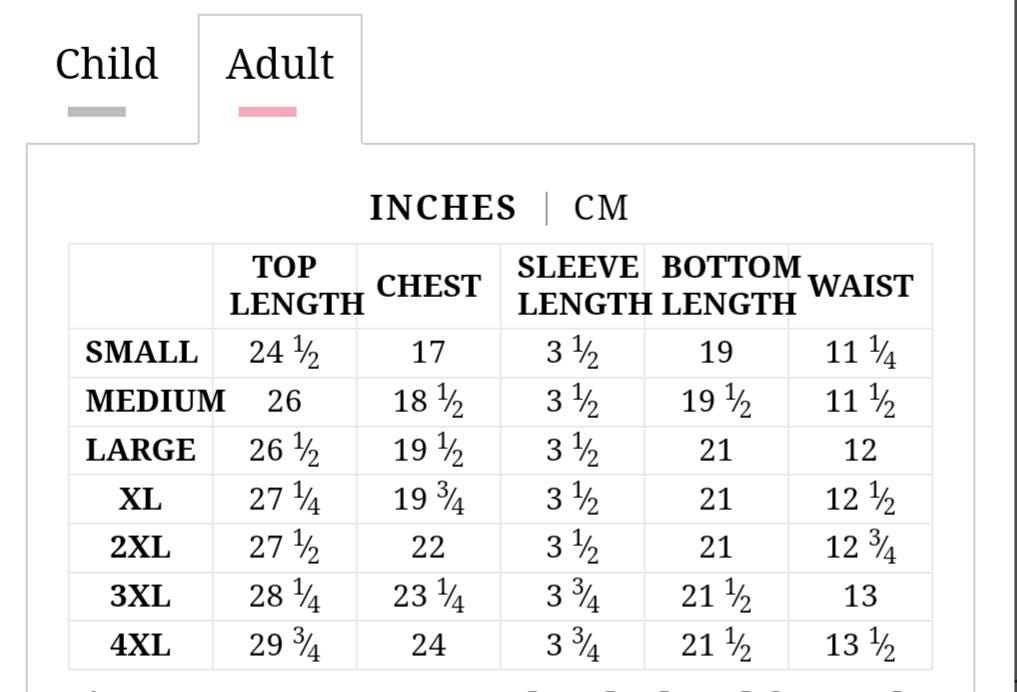Click the SMALL top length value 24 ½
The height and width of the screenshot is (692, 1017).
pyautogui.click(x=284, y=353)
